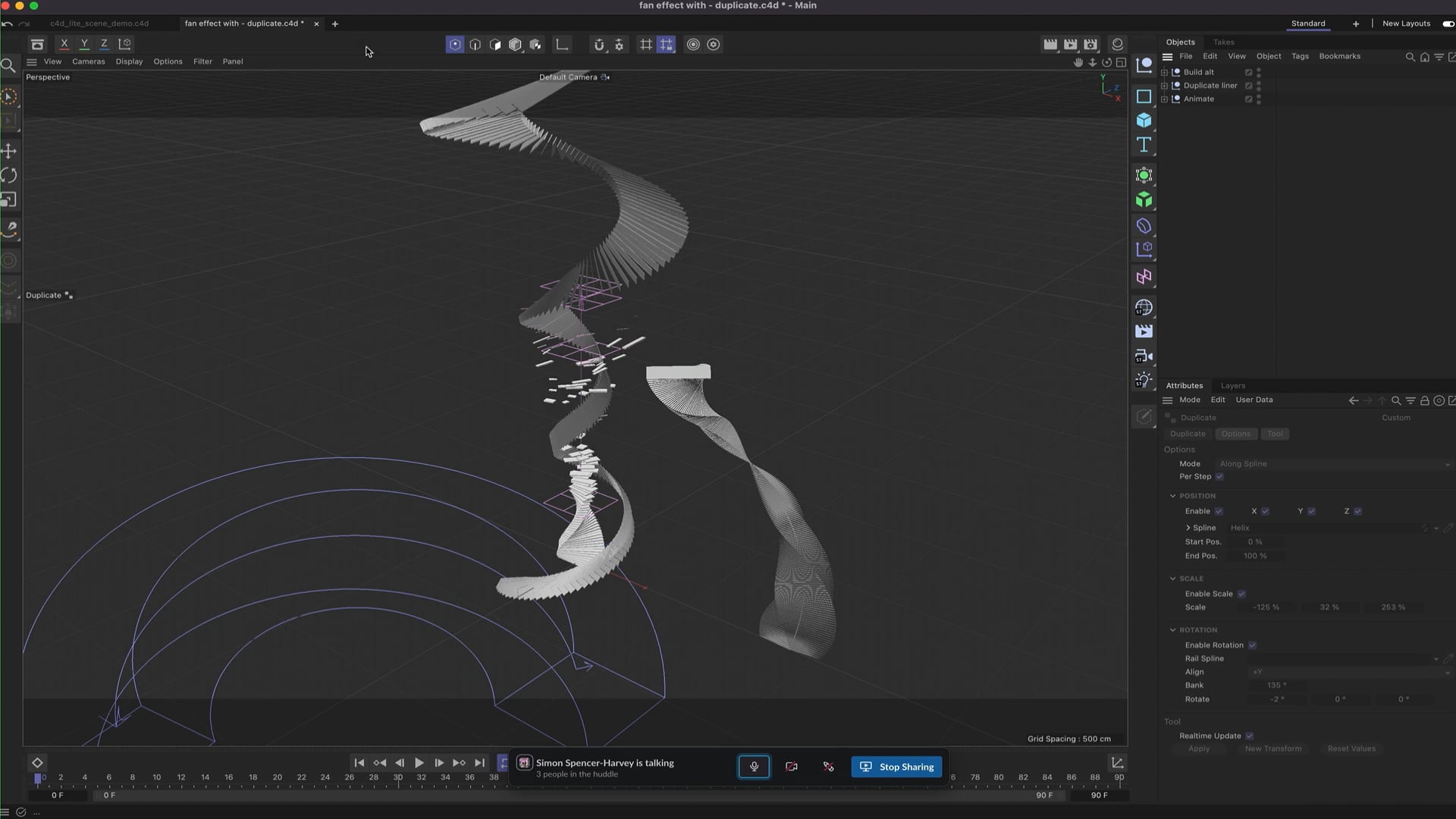Click the New Transform button
The width and height of the screenshot is (1456, 819).
[x=1272, y=748]
